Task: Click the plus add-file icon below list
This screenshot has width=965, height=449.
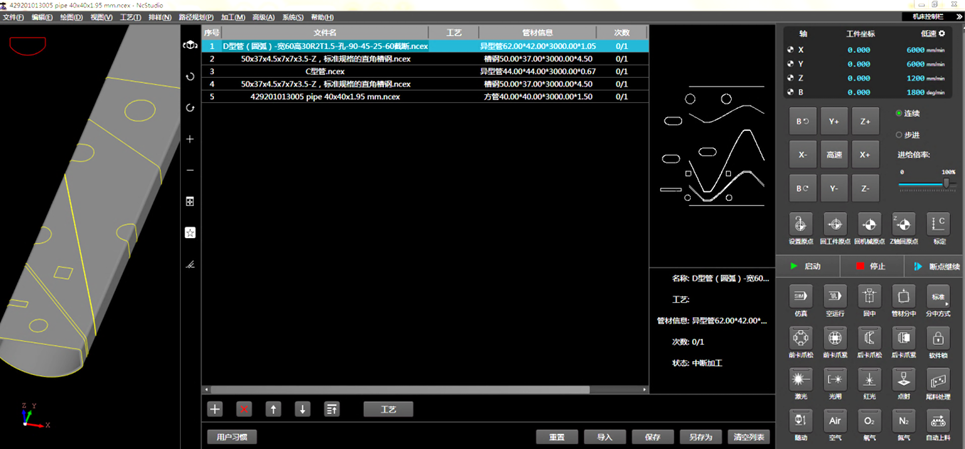Action: point(215,409)
